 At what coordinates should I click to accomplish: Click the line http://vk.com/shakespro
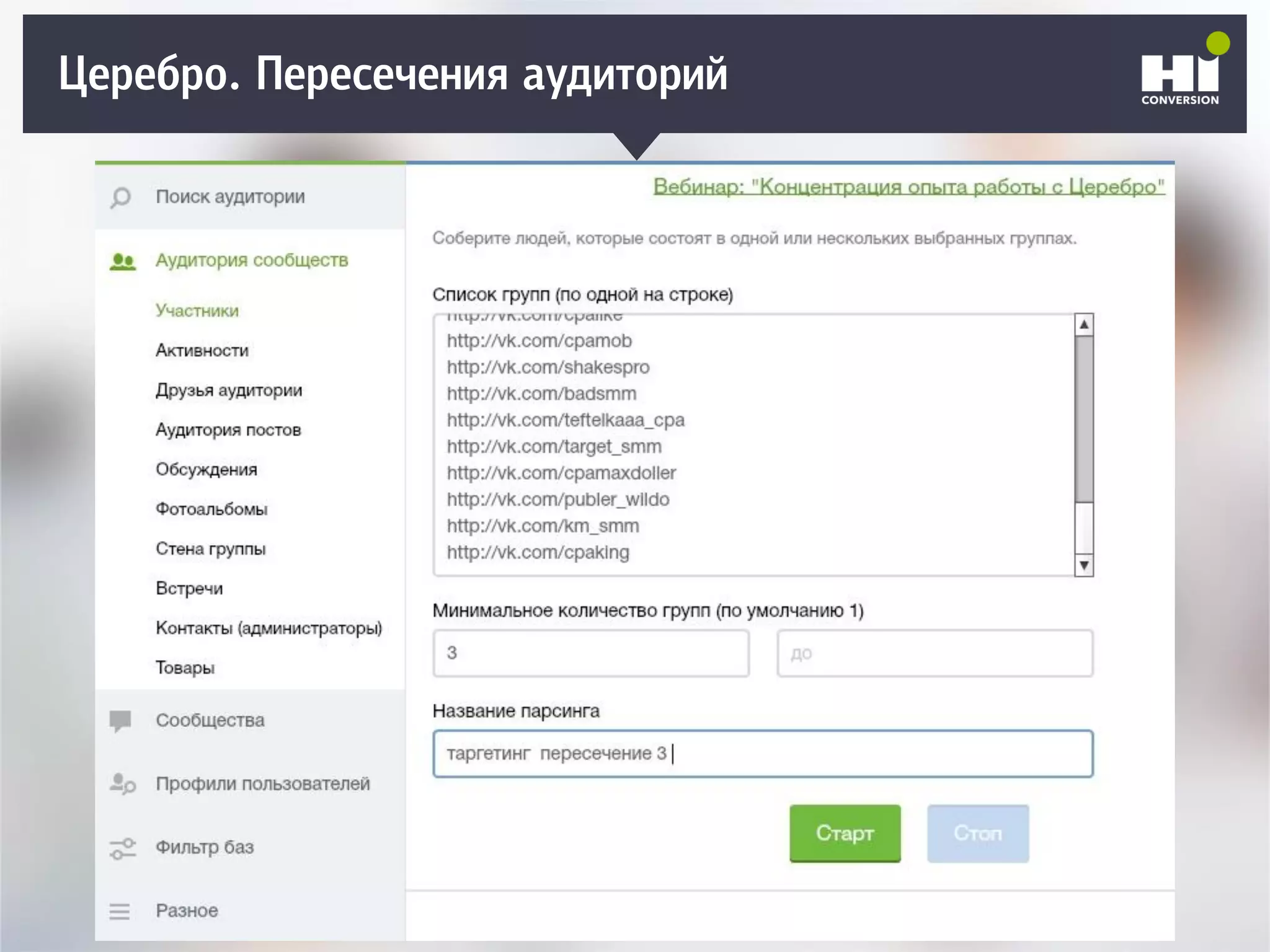pos(548,367)
